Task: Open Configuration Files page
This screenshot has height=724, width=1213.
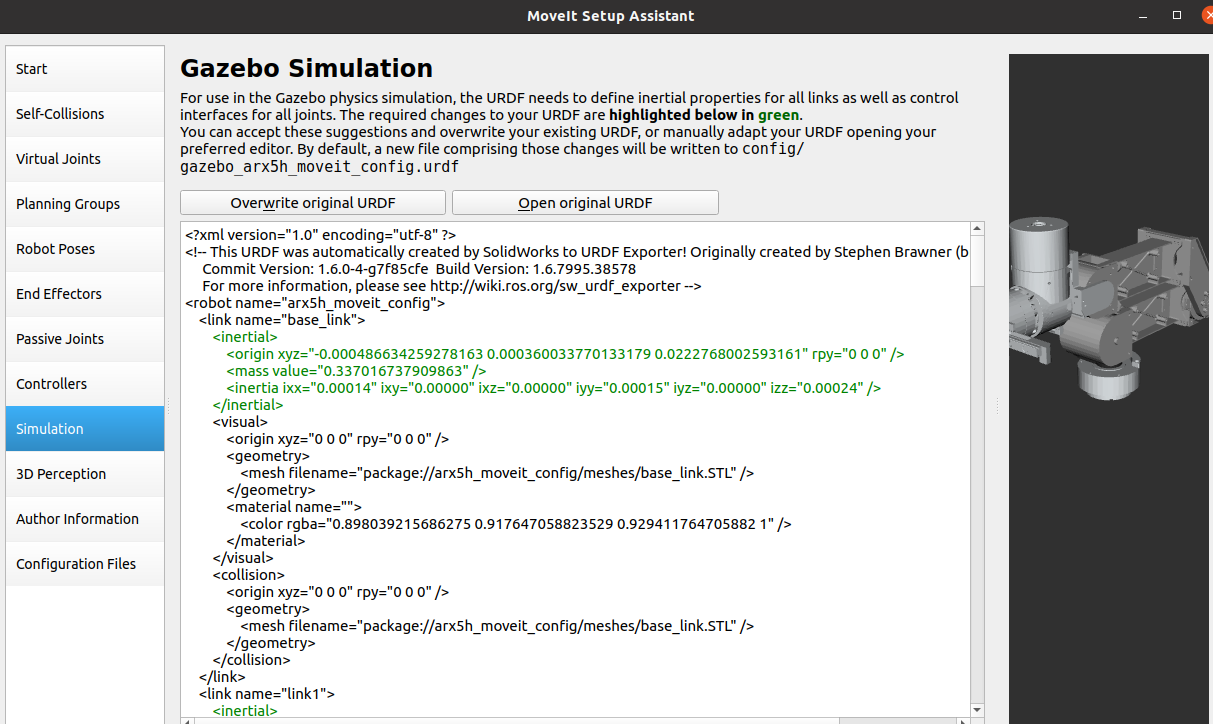Action: (x=85, y=564)
